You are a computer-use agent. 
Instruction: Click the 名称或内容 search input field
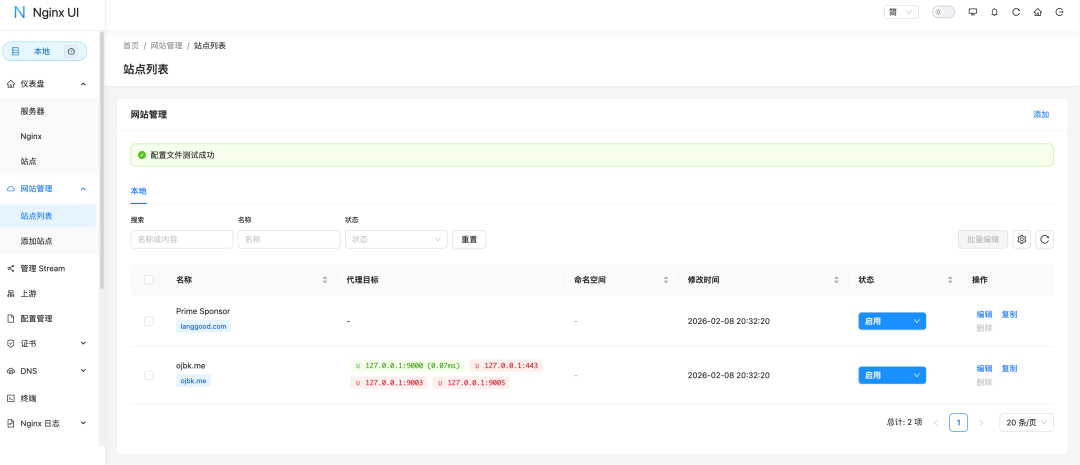181,239
